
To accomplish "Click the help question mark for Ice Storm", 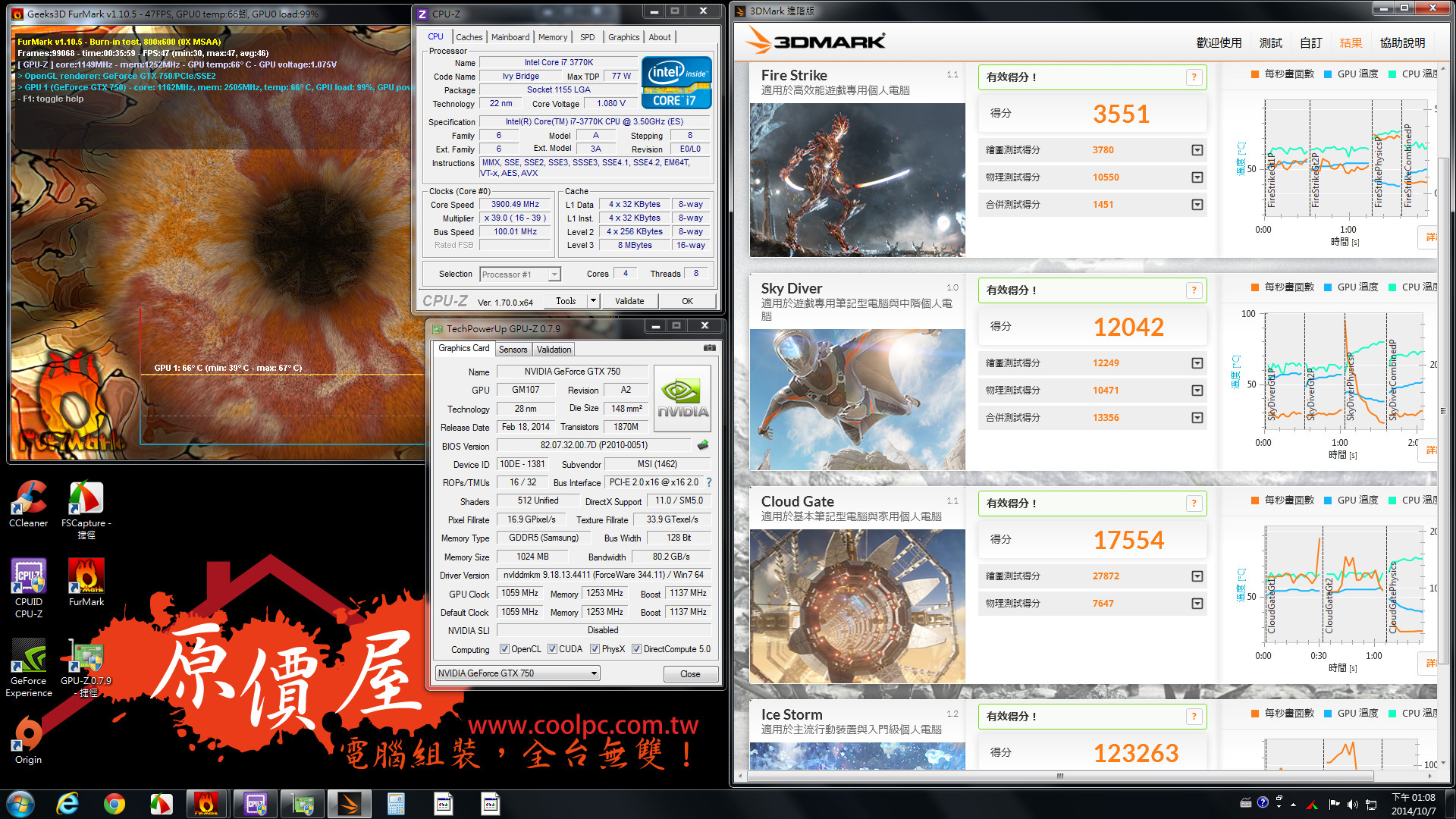I will point(1194,716).
